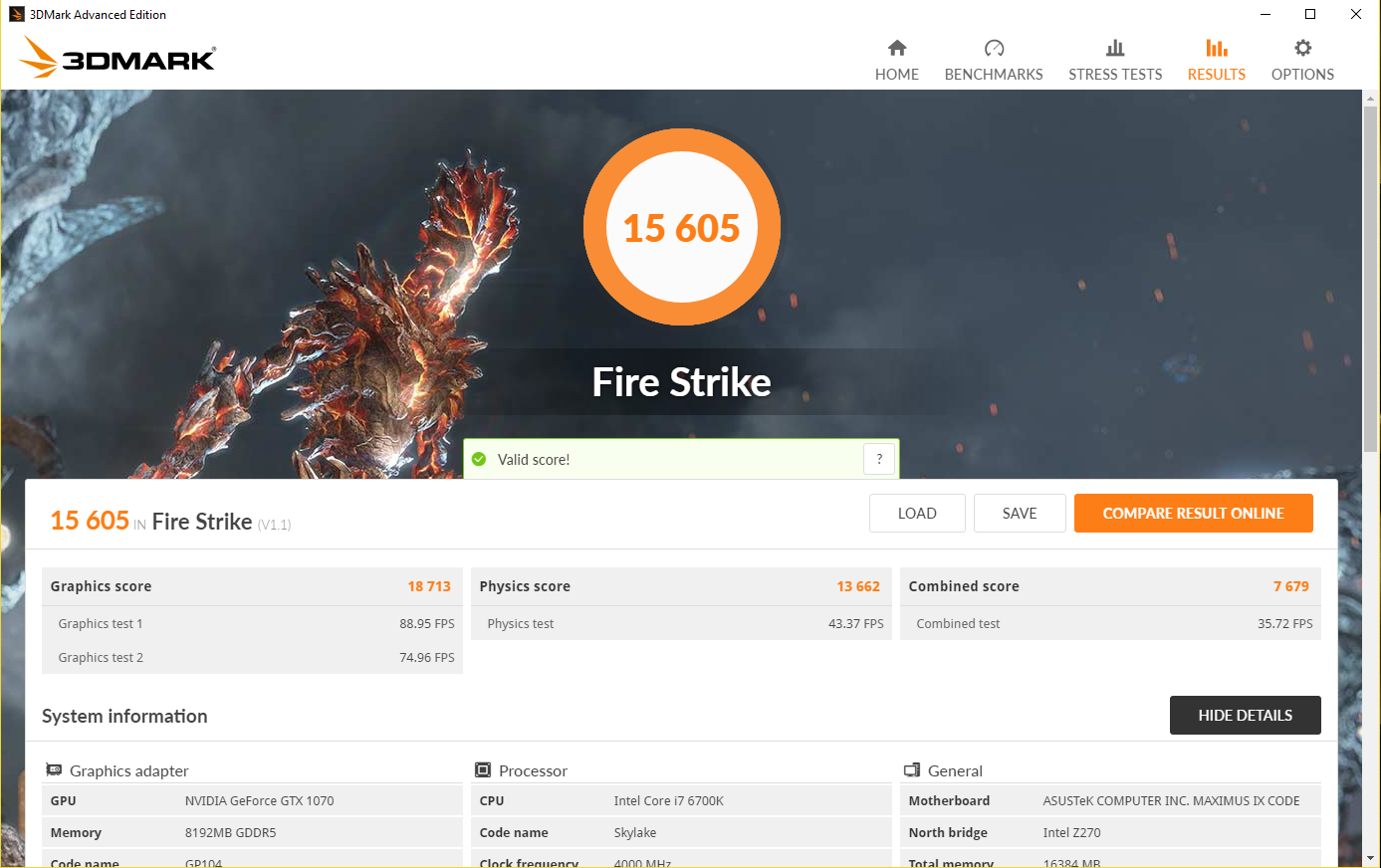Click the Results bar chart icon
This screenshot has height=868, width=1381.
pyautogui.click(x=1217, y=48)
